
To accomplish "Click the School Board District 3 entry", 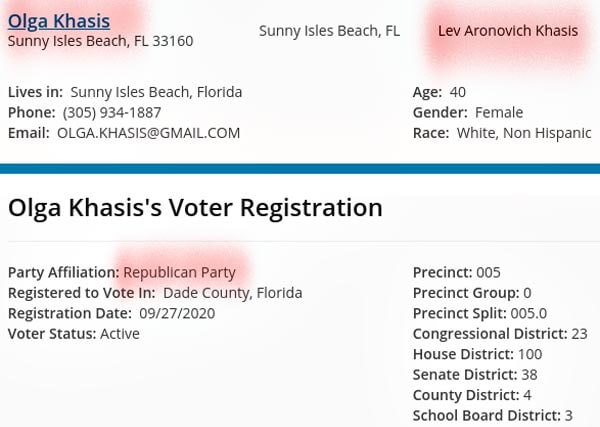I will (493, 416).
